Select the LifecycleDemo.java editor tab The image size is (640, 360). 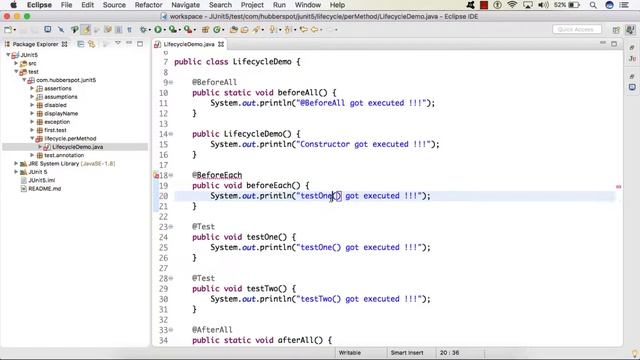(189, 44)
